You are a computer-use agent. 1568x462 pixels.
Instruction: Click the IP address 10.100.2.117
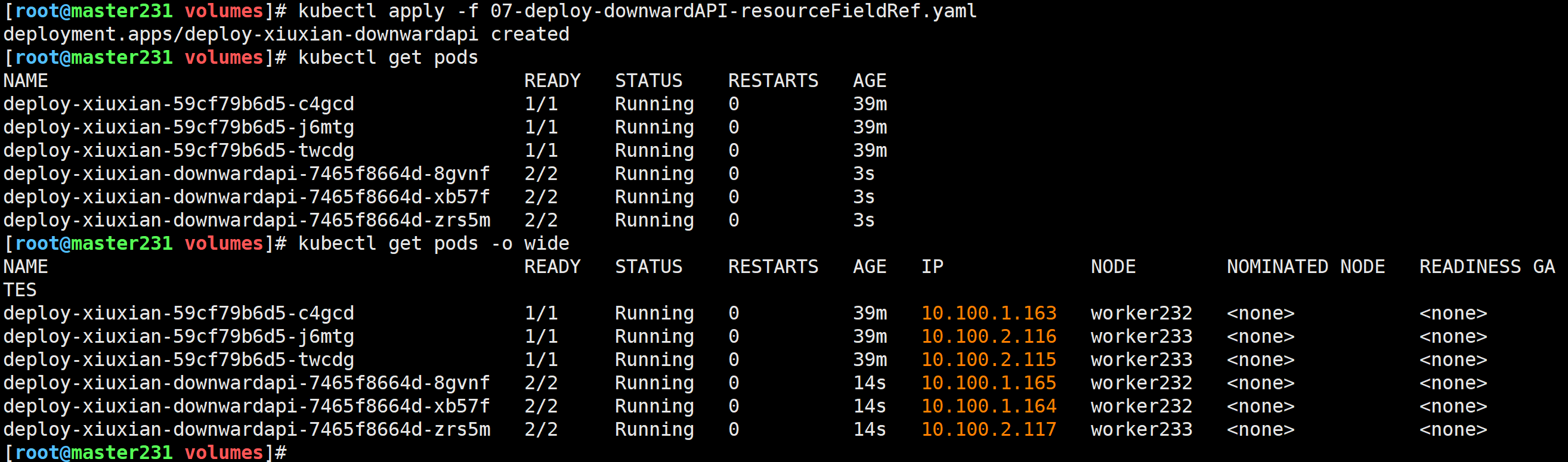(988, 429)
